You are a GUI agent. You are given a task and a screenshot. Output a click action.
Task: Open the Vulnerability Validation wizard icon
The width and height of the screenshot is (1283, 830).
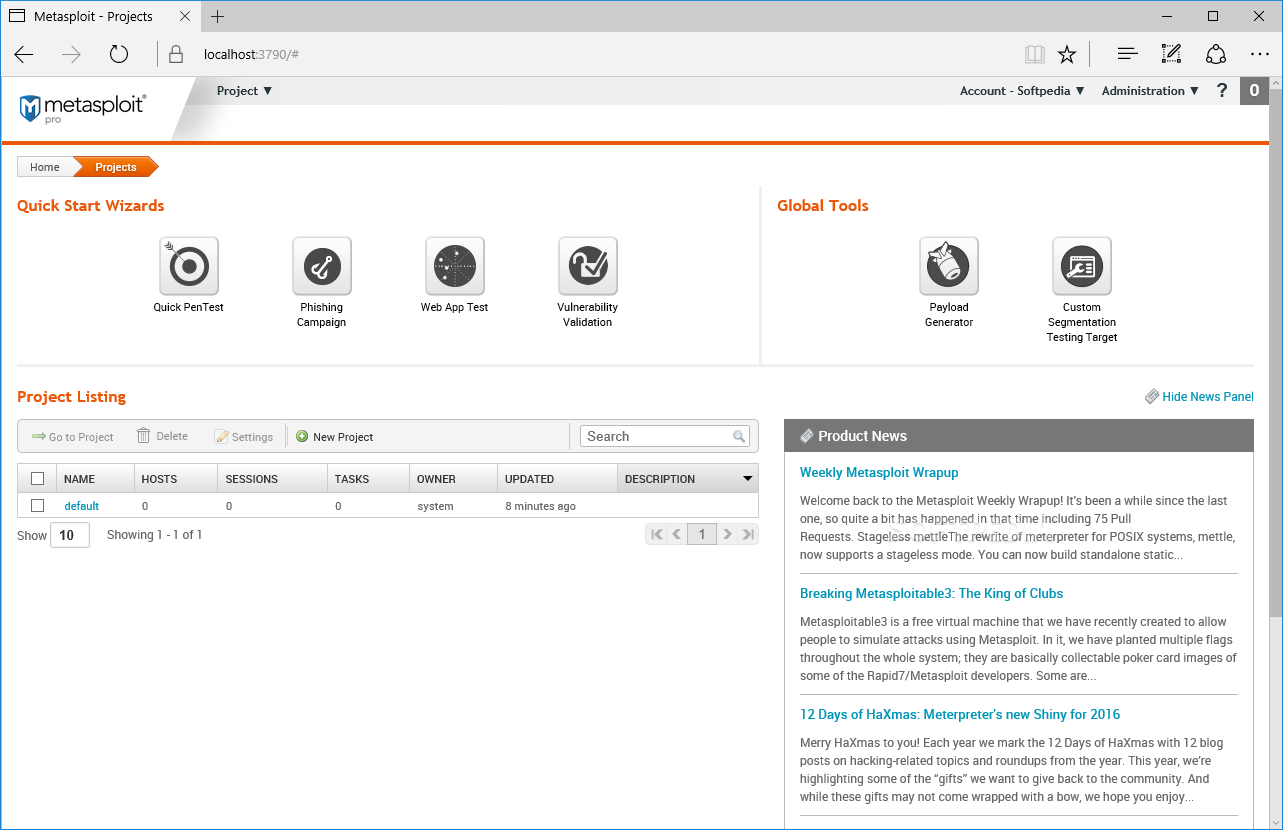pyautogui.click(x=587, y=266)
